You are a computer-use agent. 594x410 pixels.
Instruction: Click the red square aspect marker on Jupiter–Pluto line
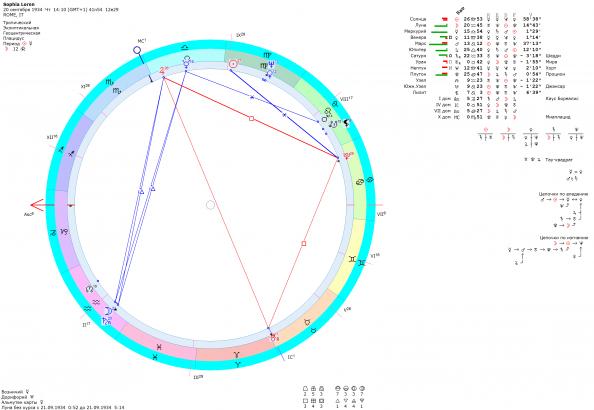point(251,119)
